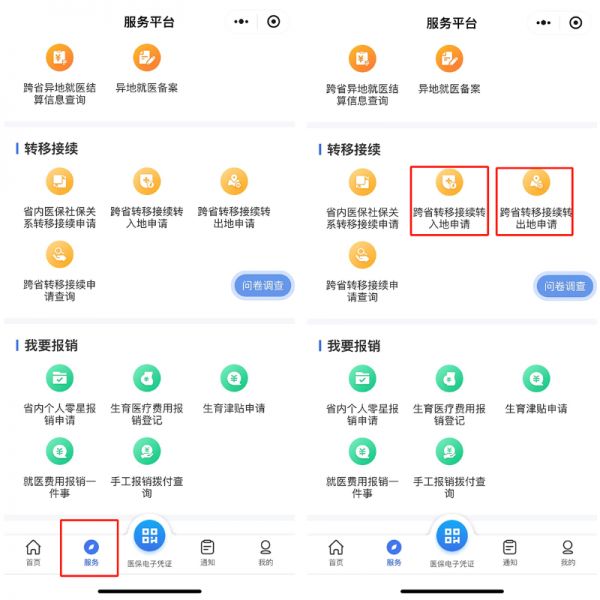Open 就医费用报销一件事 in right screenshot
Image resolution: width=600 pixels, height=600 pixels.
point(362,469)
